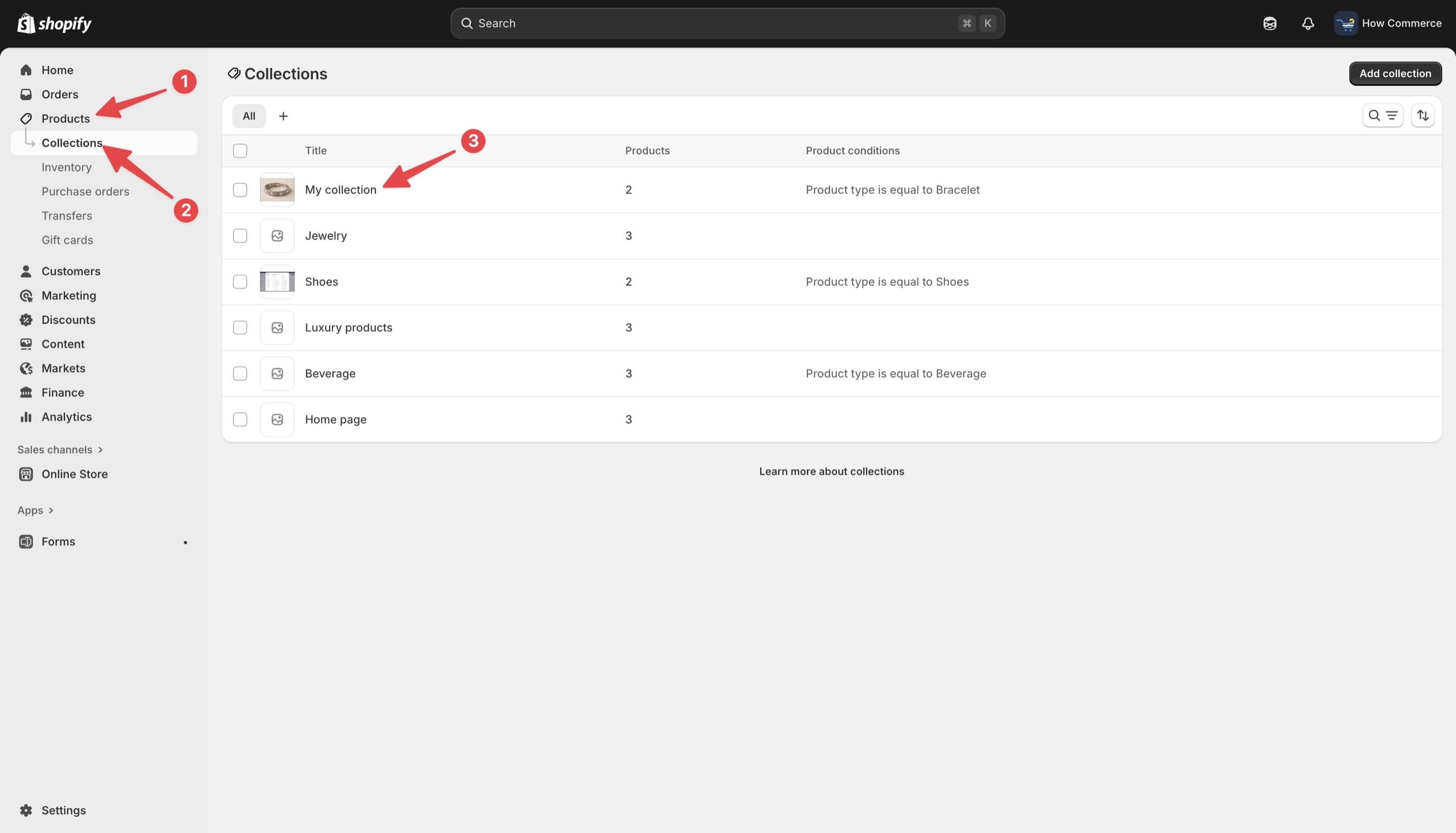The width and height of the screenshot is (1456, 833).
Task: Open Inventory in the sidebar
Action: pyautogui.click(x=66, y=167)
